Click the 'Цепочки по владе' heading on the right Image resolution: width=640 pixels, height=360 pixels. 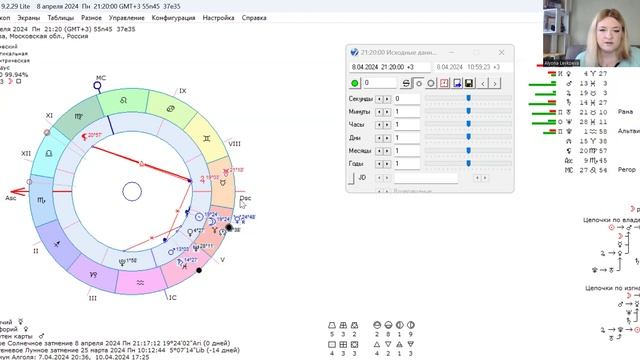[x=611, y=220]
